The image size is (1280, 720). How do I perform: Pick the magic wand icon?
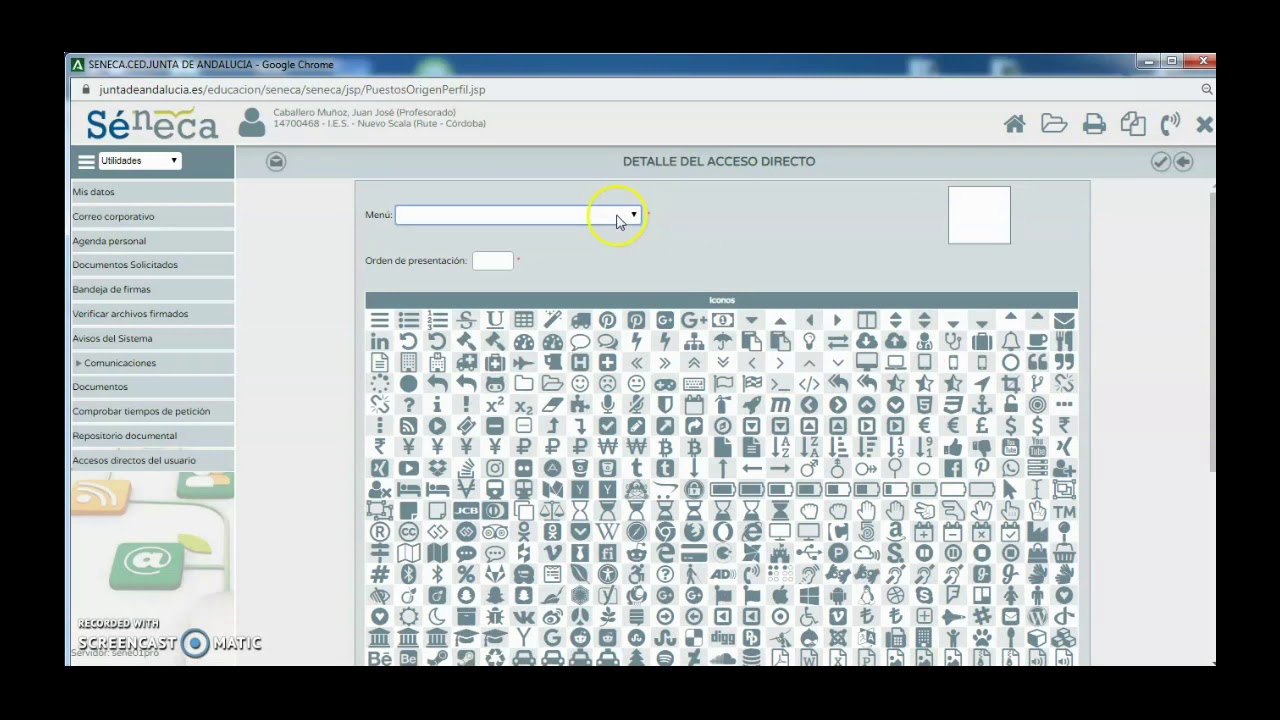553,320
